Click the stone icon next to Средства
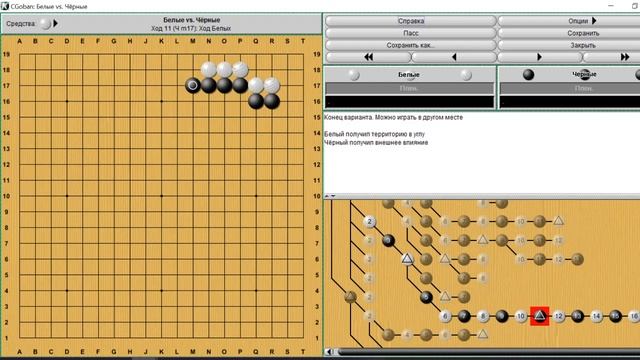Image resolution: width=640 pixels, height=360 pixels. (x=46, y=24)
